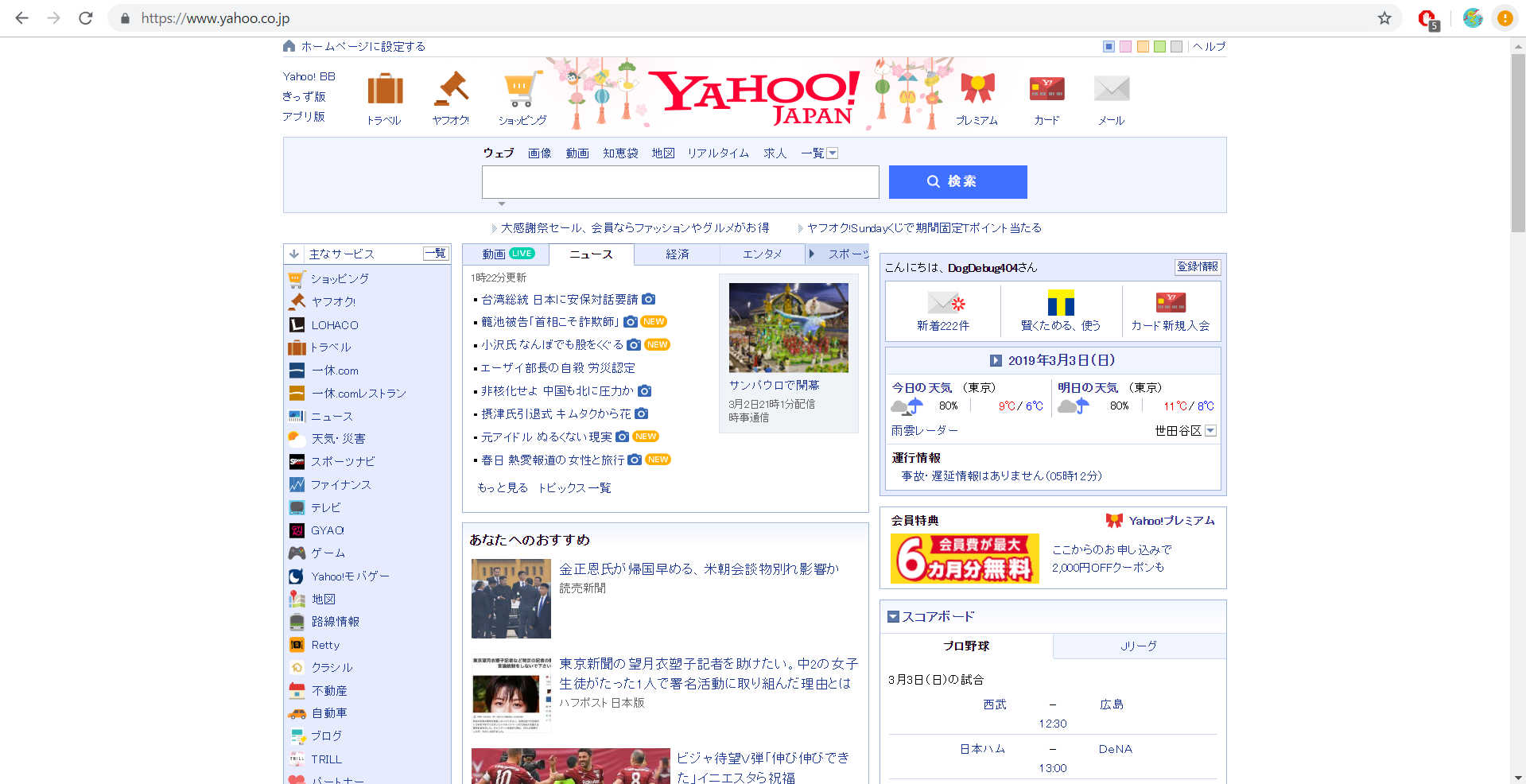This screenshot has width=1526, height=784.
Task: Click the T-point icon above 賢くためる、使う
Action: (x=1061, y=302)
